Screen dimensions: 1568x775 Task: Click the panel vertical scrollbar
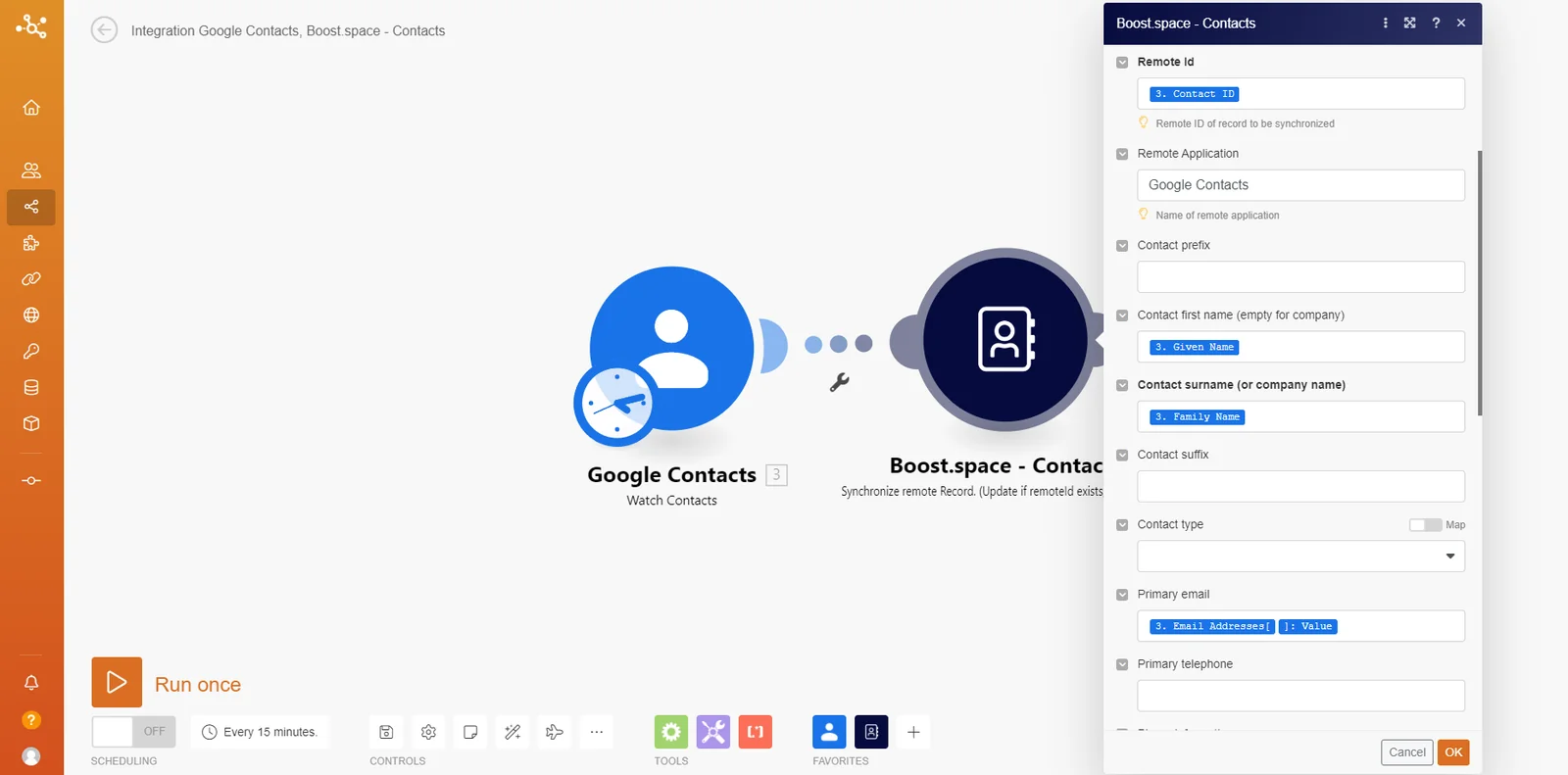(x=1480, y=283)
